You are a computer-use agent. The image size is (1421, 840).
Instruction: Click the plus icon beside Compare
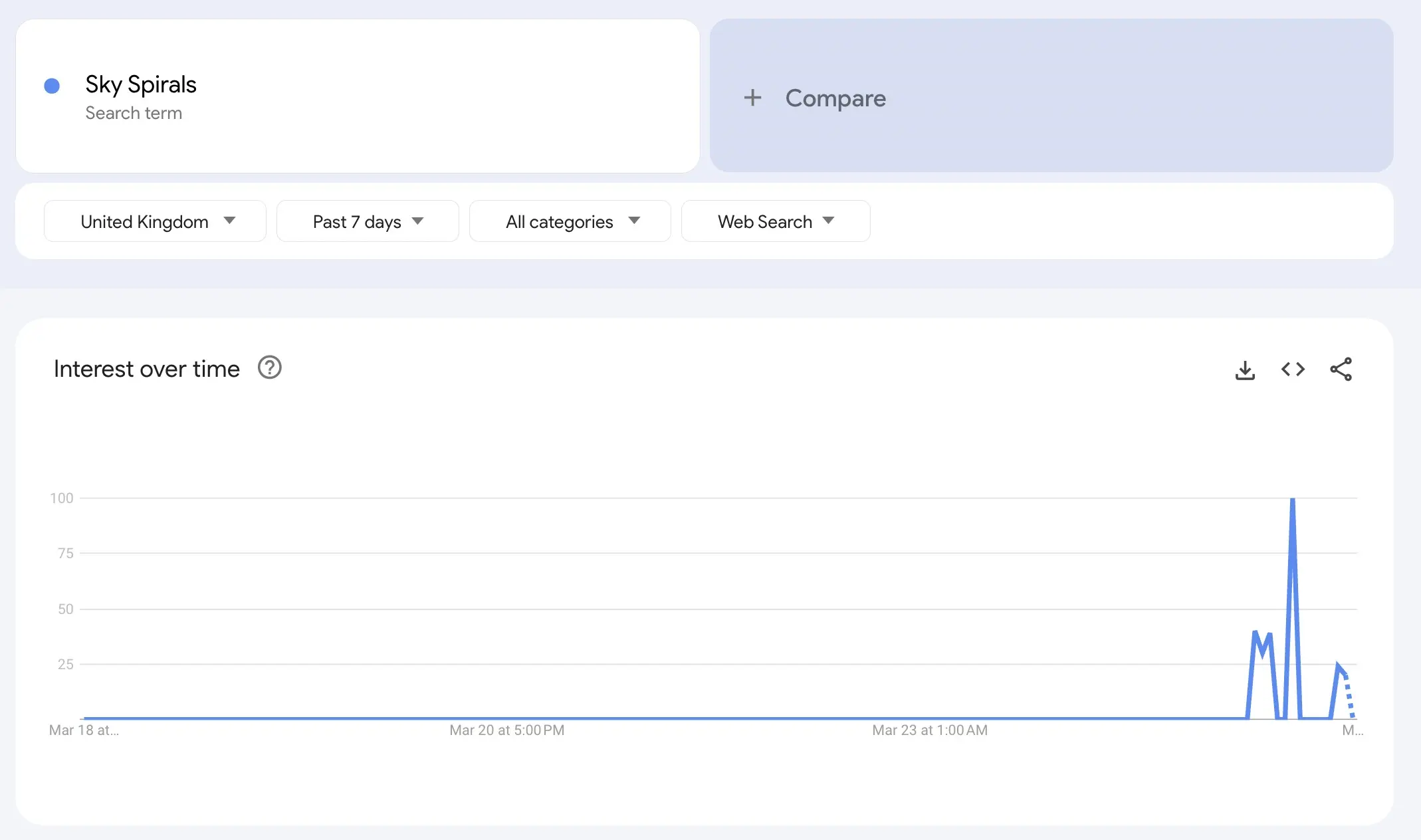(x=752, y=98)
